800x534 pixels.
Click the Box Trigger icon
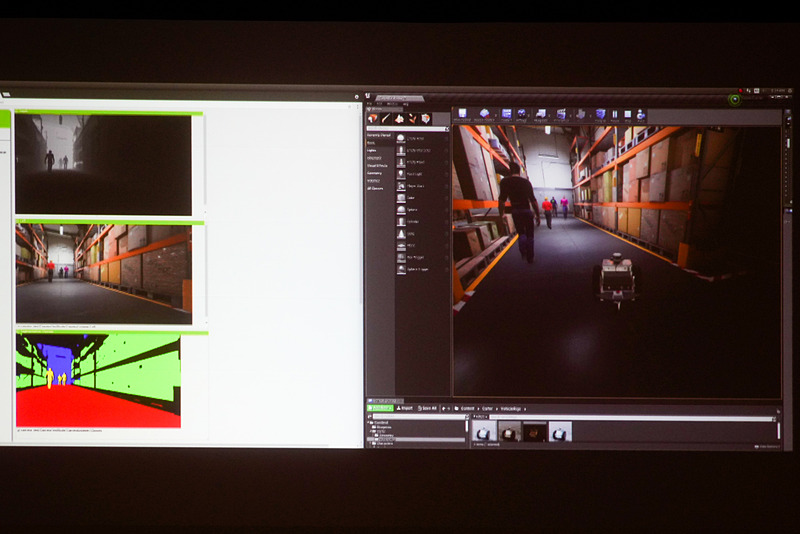pos(401,257)
